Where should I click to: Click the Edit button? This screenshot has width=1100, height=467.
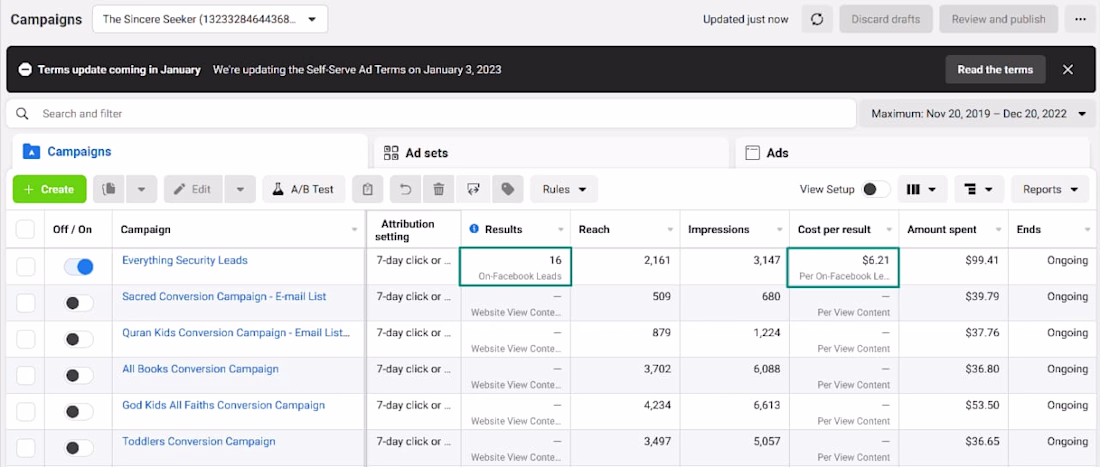click(x=193, y=189)
